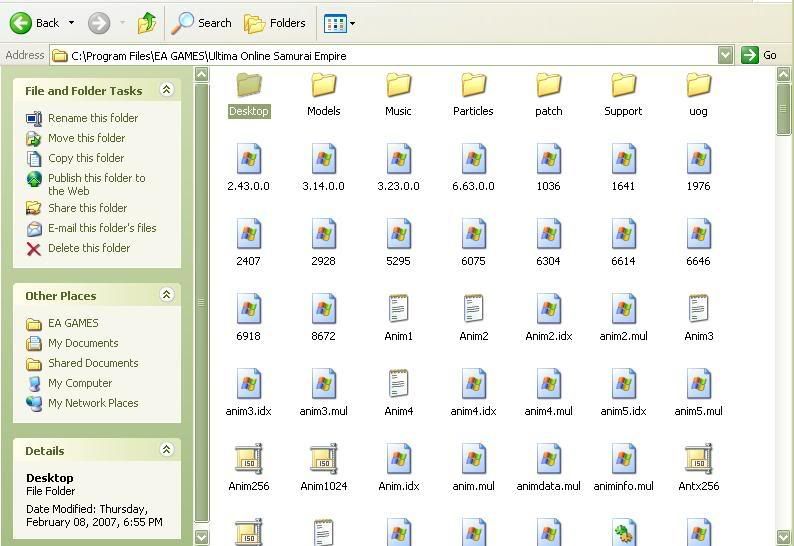794x546 pixels.
Task: Click the file list scroll down arrow
Action: click(x=783, y=537)
